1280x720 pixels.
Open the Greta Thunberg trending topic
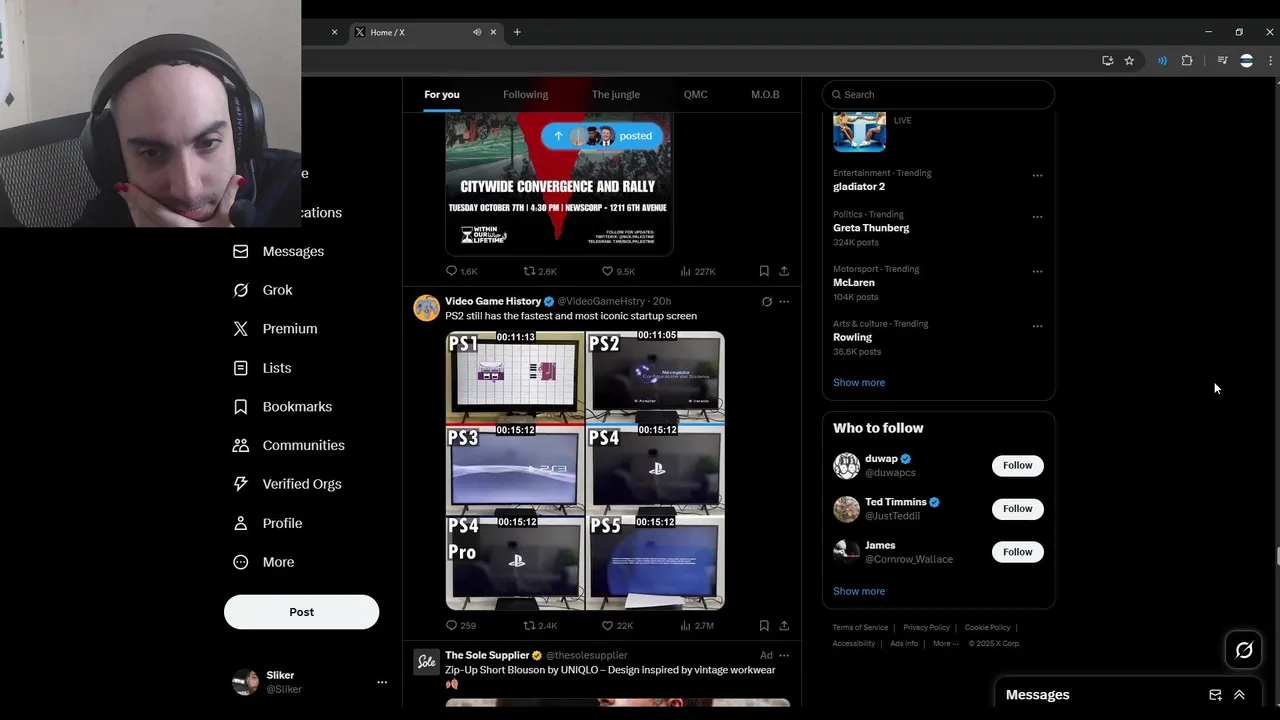point(871,228)
